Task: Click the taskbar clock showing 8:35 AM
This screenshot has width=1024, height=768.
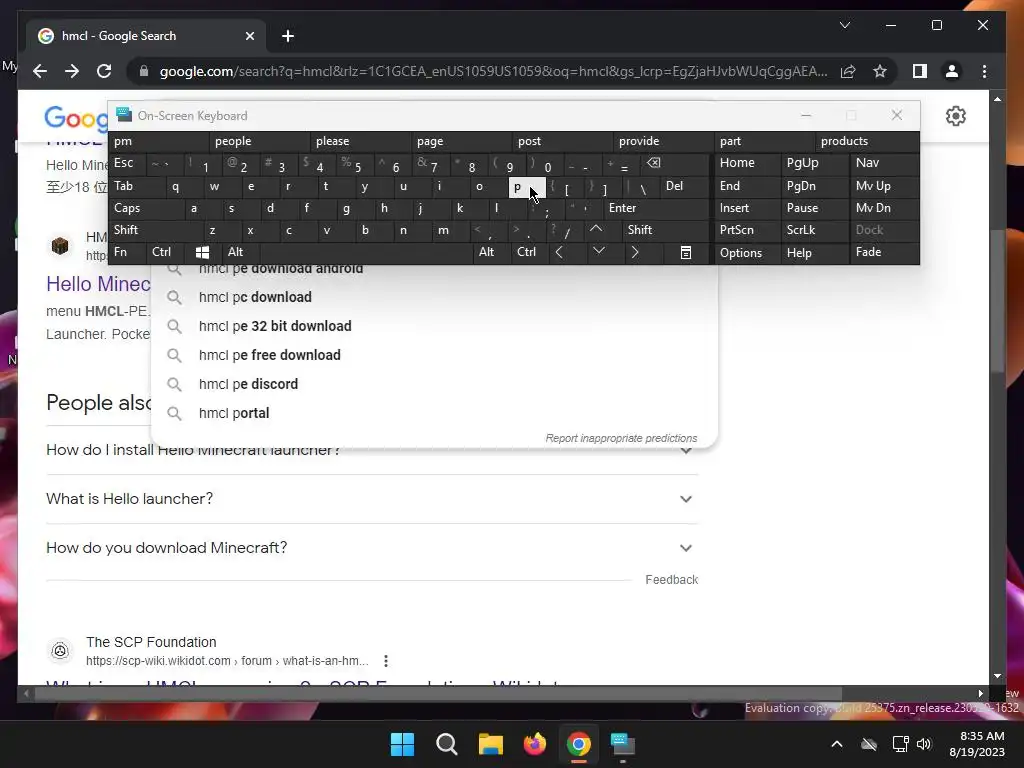Action: pyautogui.click(x=977, y=744)
